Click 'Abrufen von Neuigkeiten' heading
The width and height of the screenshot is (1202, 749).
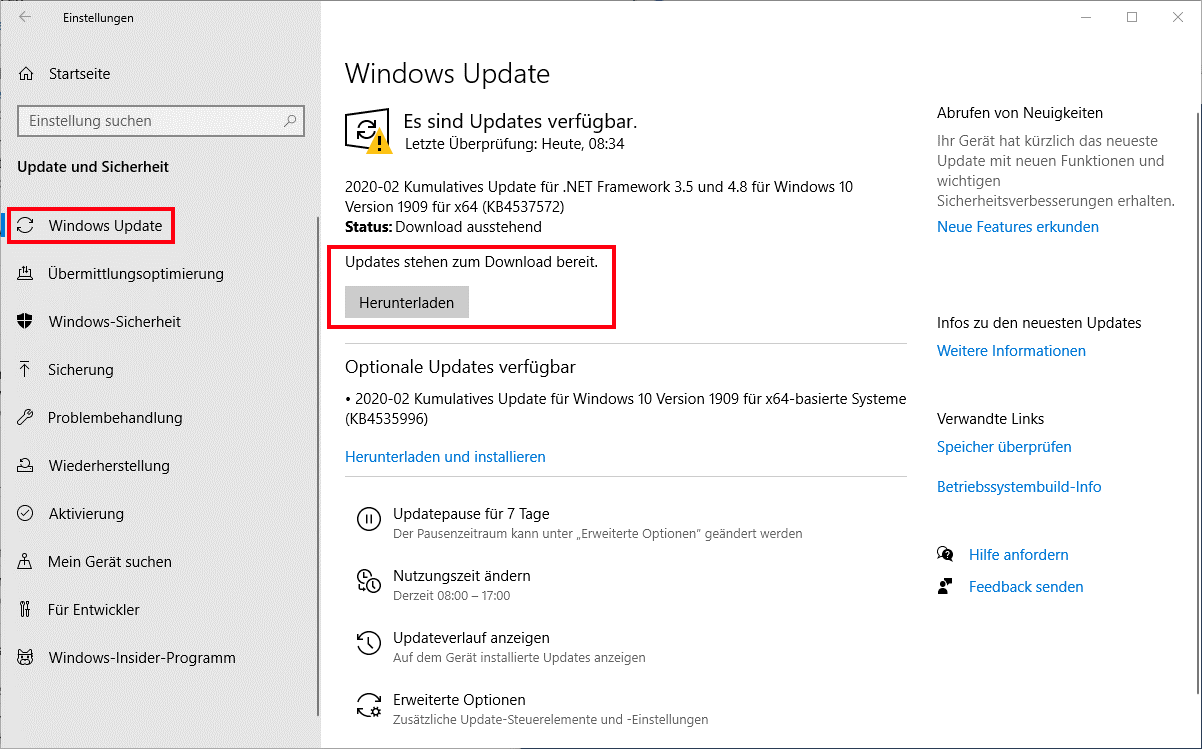1020,113
